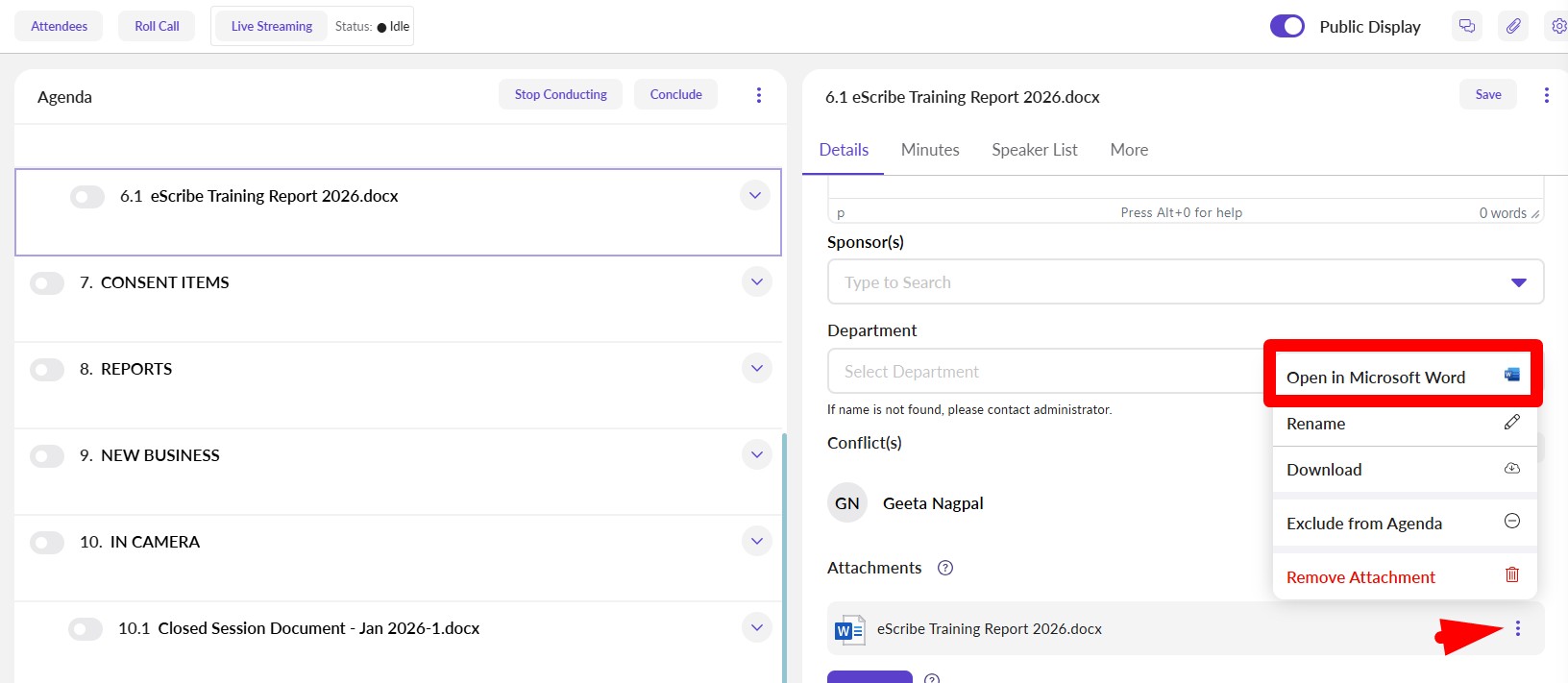Toggle the Public Display switch
The width and height of the screenshot is (1568, 683).
(1287, 26)
